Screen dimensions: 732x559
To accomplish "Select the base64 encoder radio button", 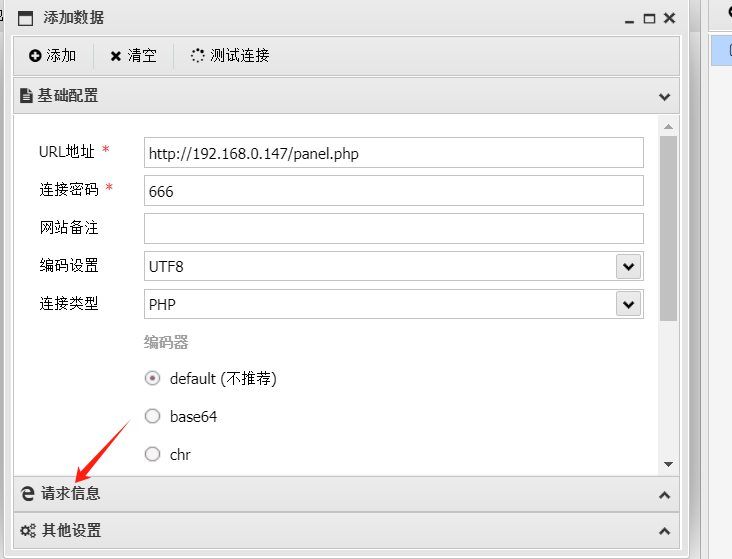I will (152, 416).
